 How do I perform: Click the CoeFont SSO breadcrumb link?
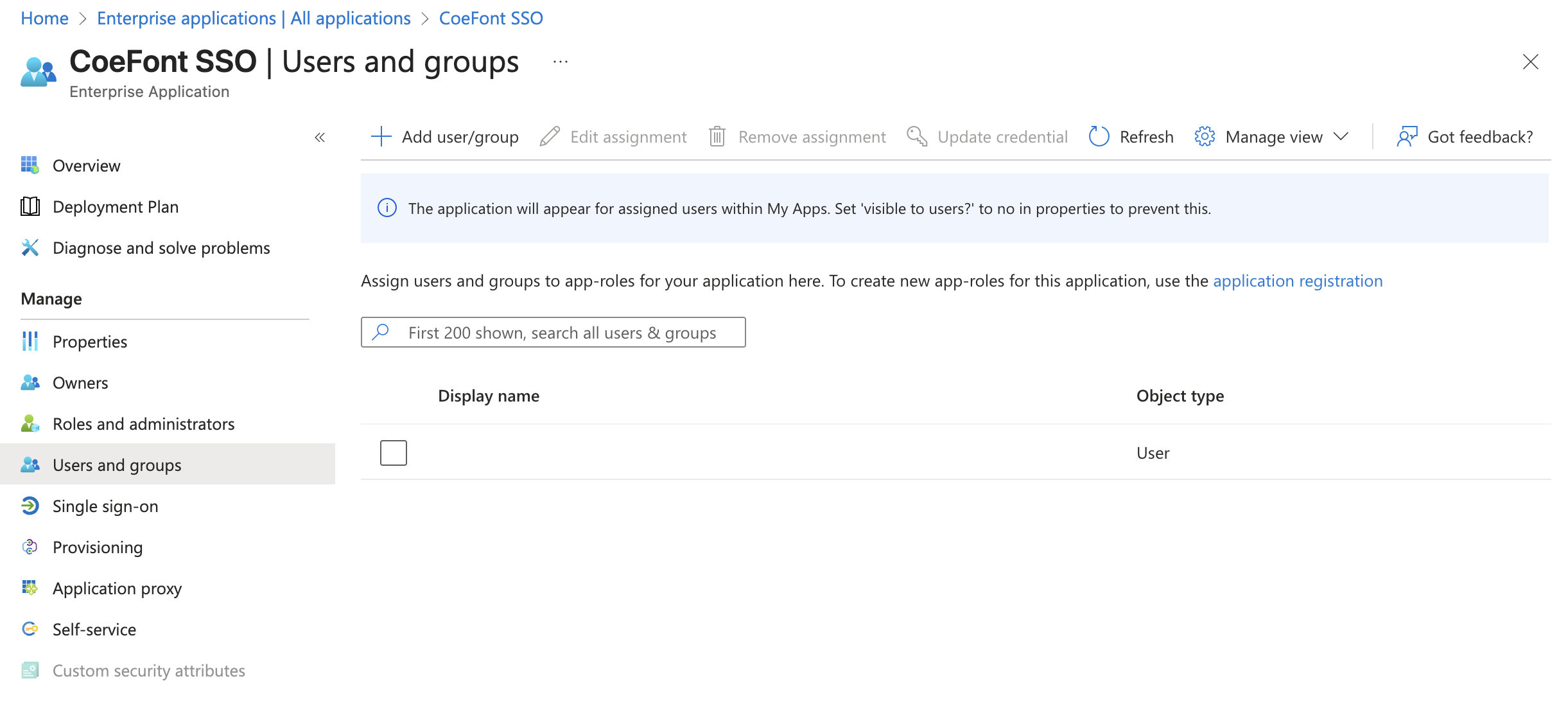(491, 18)
